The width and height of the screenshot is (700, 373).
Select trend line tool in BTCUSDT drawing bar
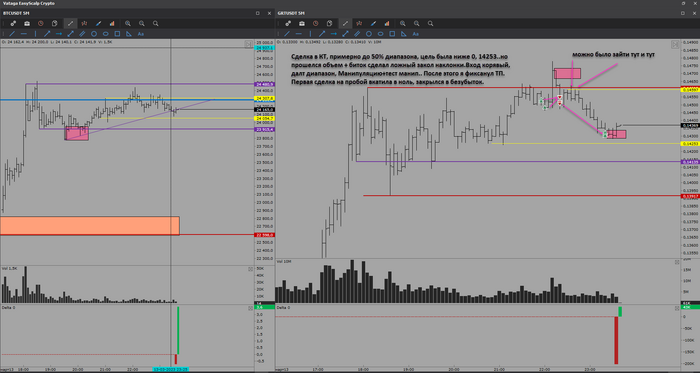pos(12,33)
